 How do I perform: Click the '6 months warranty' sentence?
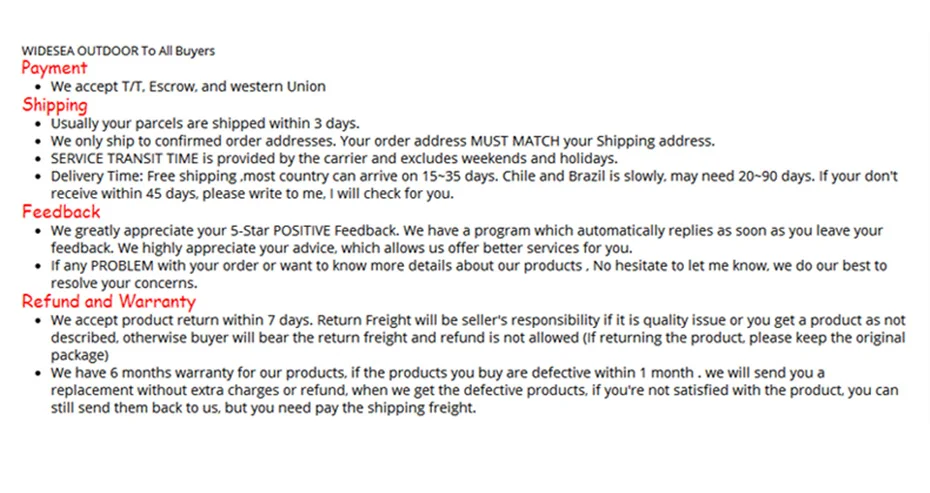coord(438,373)
